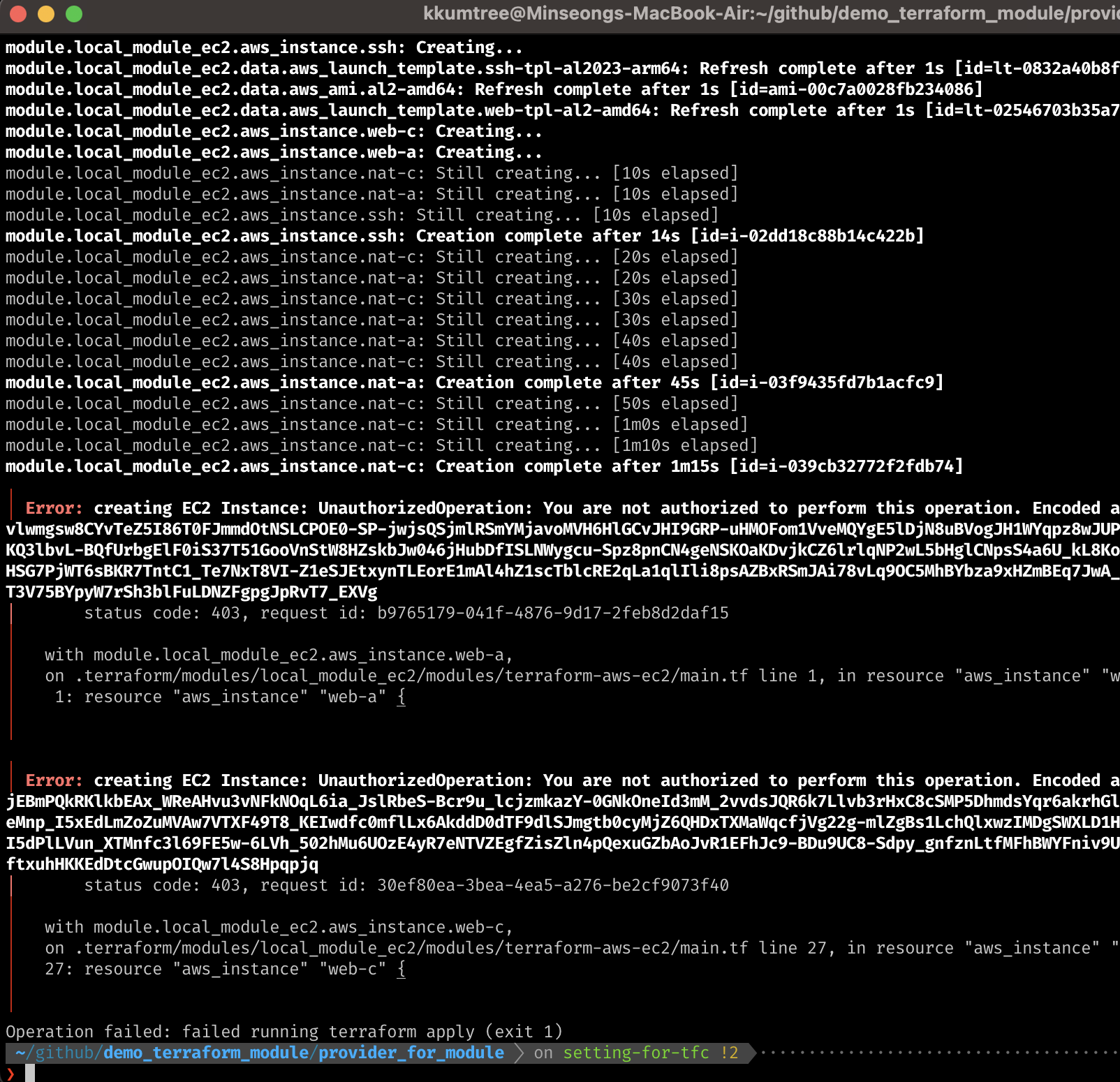This screenshot has height=1082, width=1120.
Task: Click 'aws_instance.web-a: Creating...' line
Action: pyautogui.click(x=274, y=152)
